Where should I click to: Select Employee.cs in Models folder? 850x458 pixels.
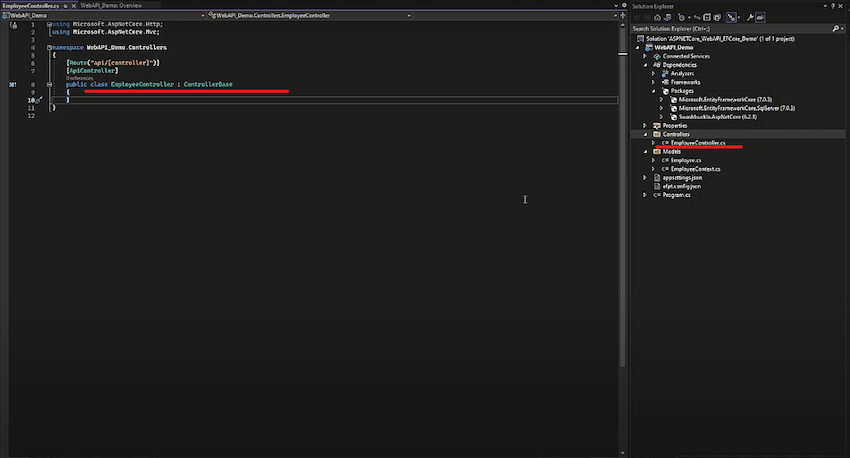686,160
